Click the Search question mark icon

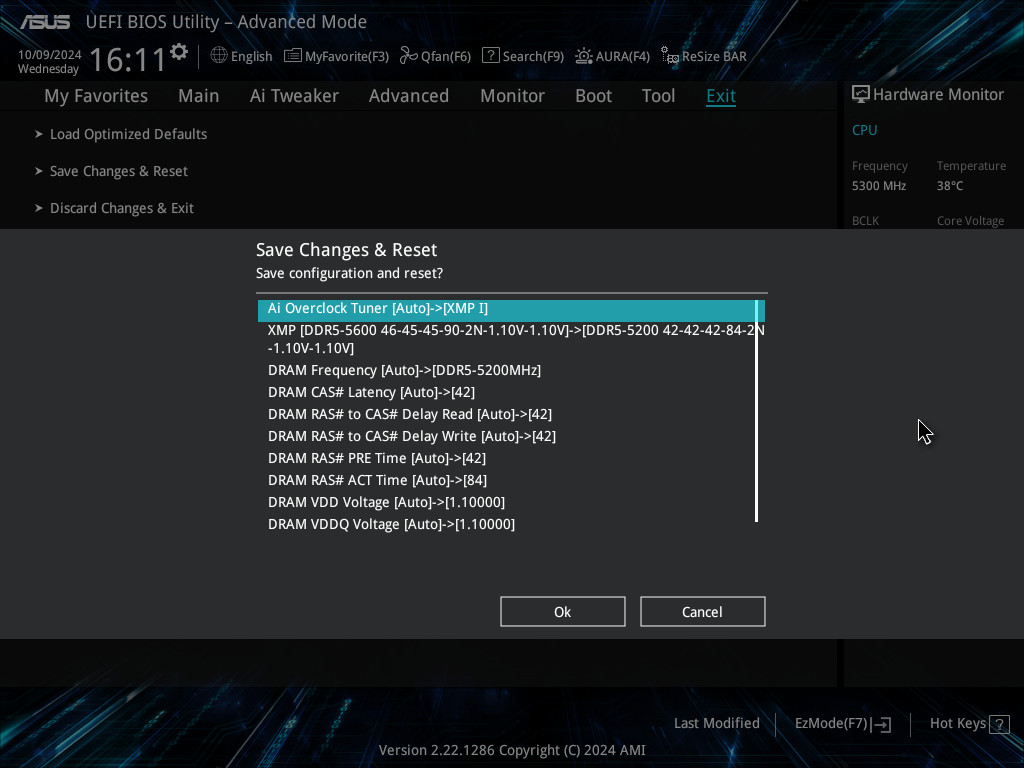coord(490,56)
